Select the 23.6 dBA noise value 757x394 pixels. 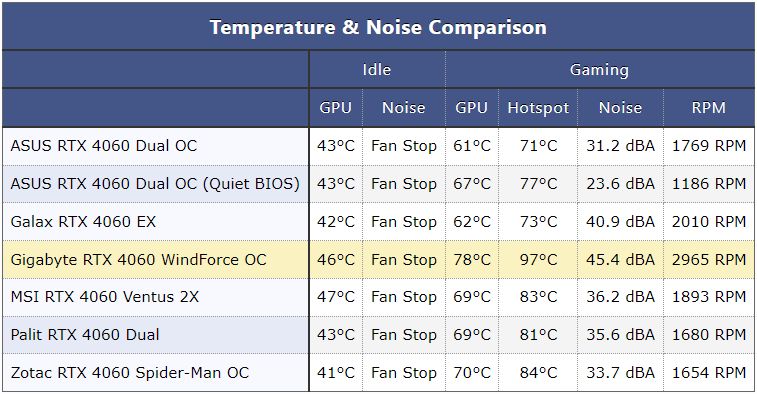click(620, 183)
